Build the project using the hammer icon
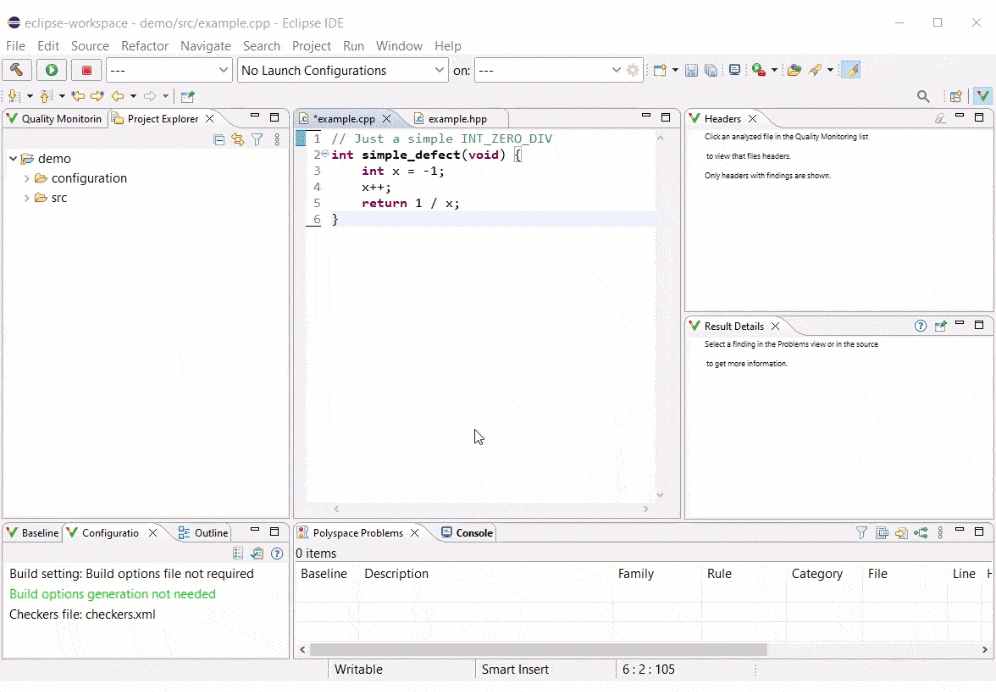This screenshot has width=996, height=692. 17,70
